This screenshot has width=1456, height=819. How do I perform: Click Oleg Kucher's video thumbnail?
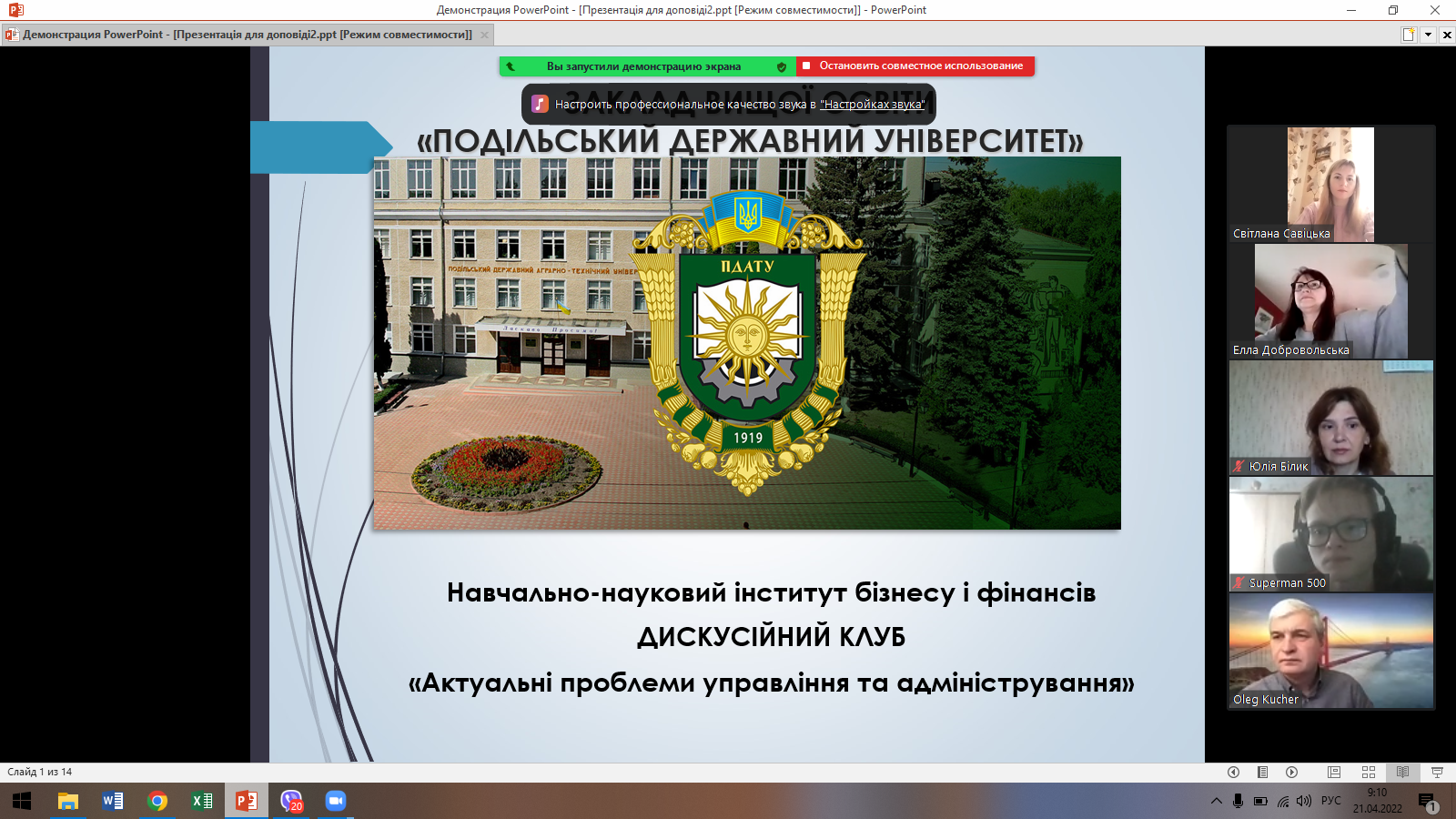click(x=1330, y=651)
